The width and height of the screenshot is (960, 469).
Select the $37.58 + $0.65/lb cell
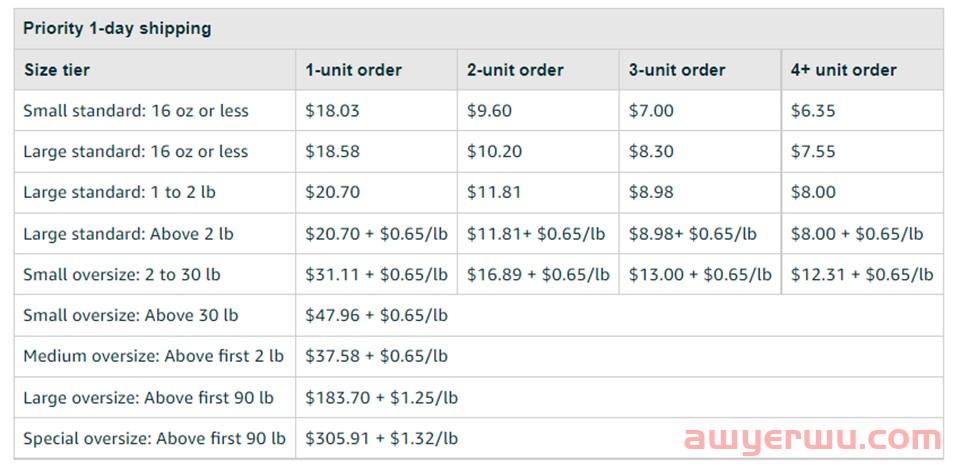pyautogui.click(x=376, y=356)
